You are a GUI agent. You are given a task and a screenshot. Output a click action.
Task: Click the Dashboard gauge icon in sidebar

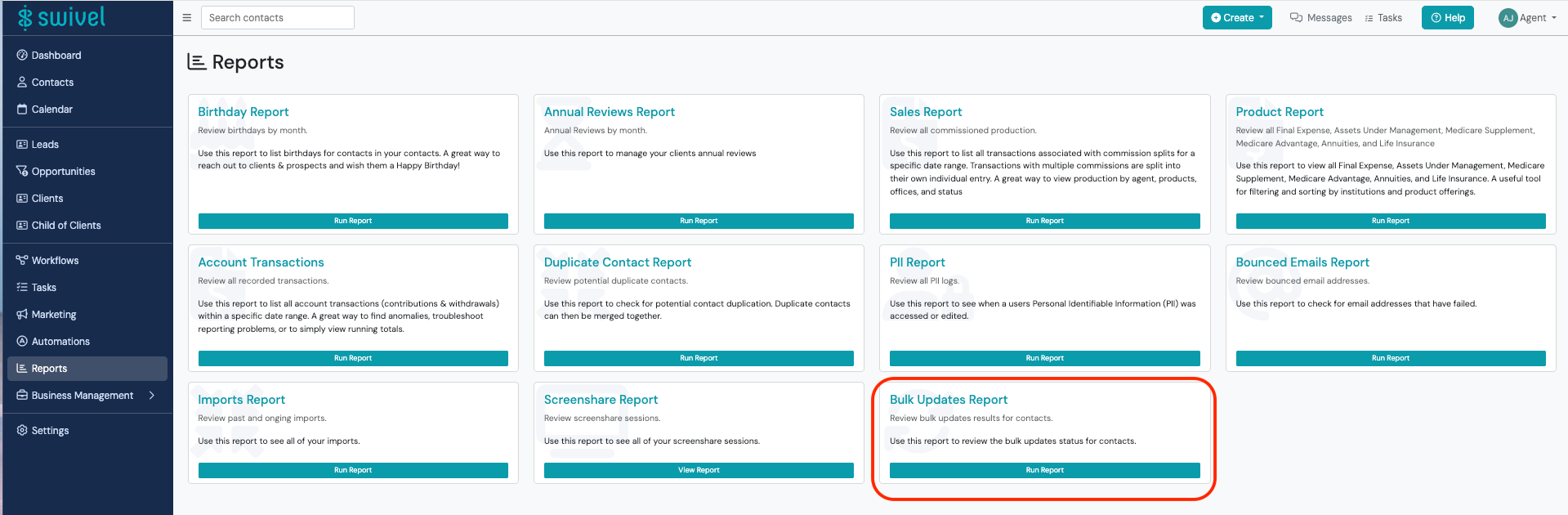click(22, 56)
